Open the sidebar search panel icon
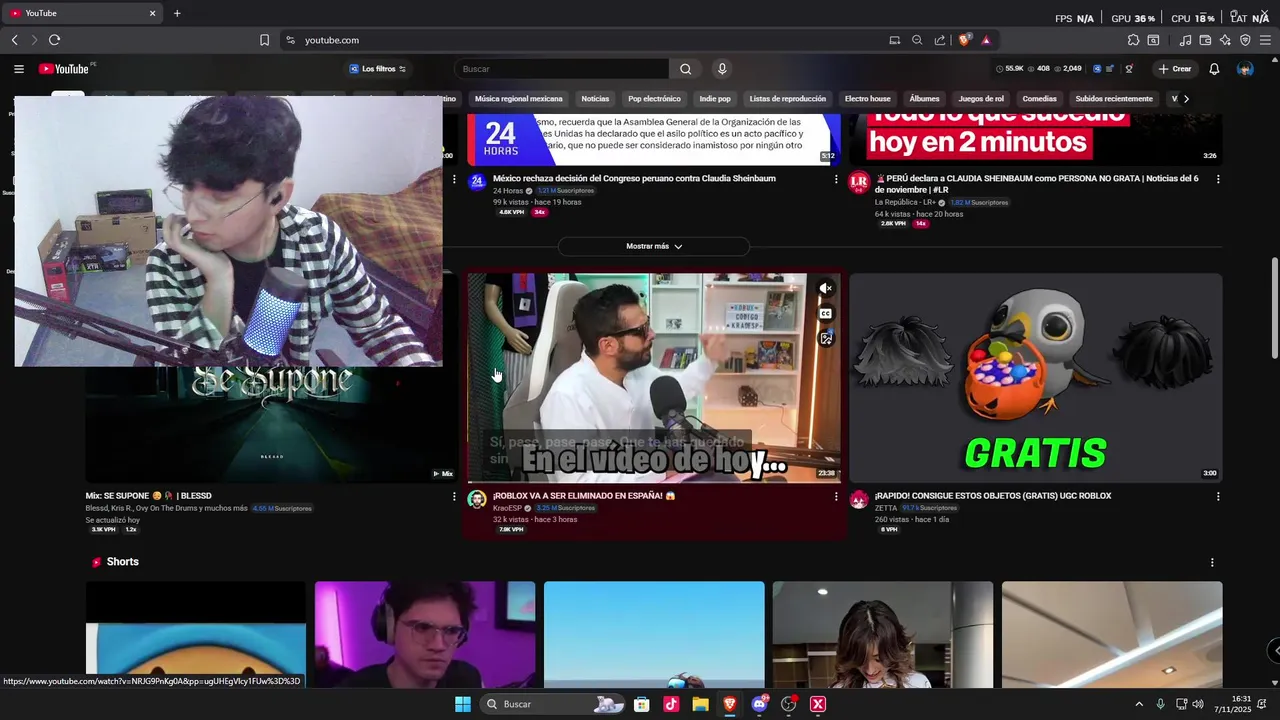 click(1153, 40)
